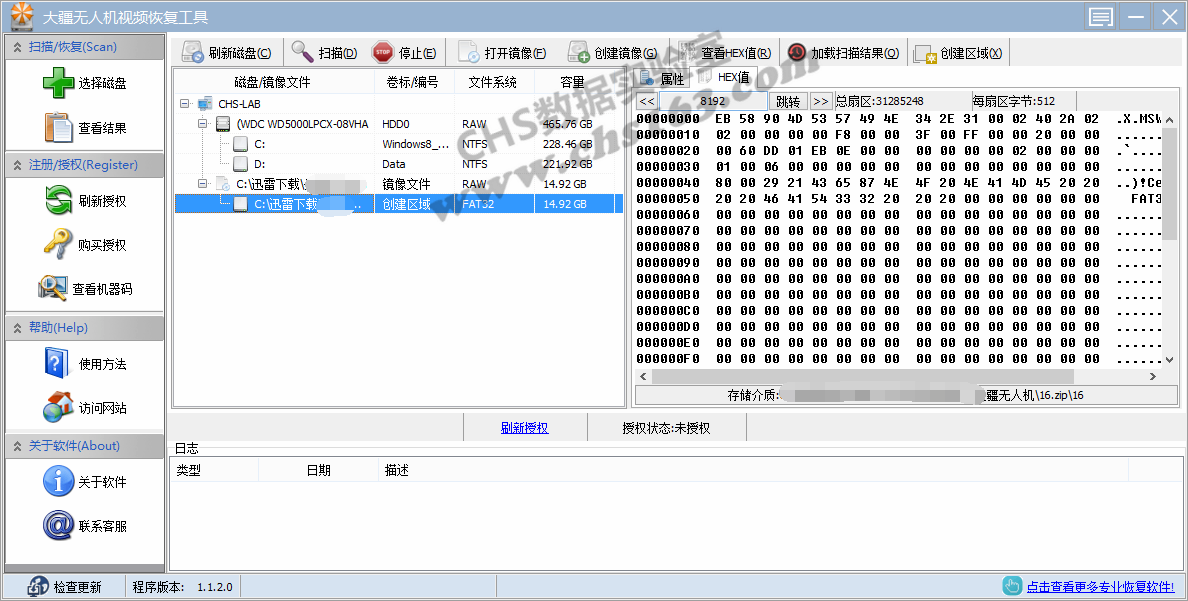Click the 容量 column header
Image resolution: width=1188 pixels, height=601 pixels.
[573, 82]
